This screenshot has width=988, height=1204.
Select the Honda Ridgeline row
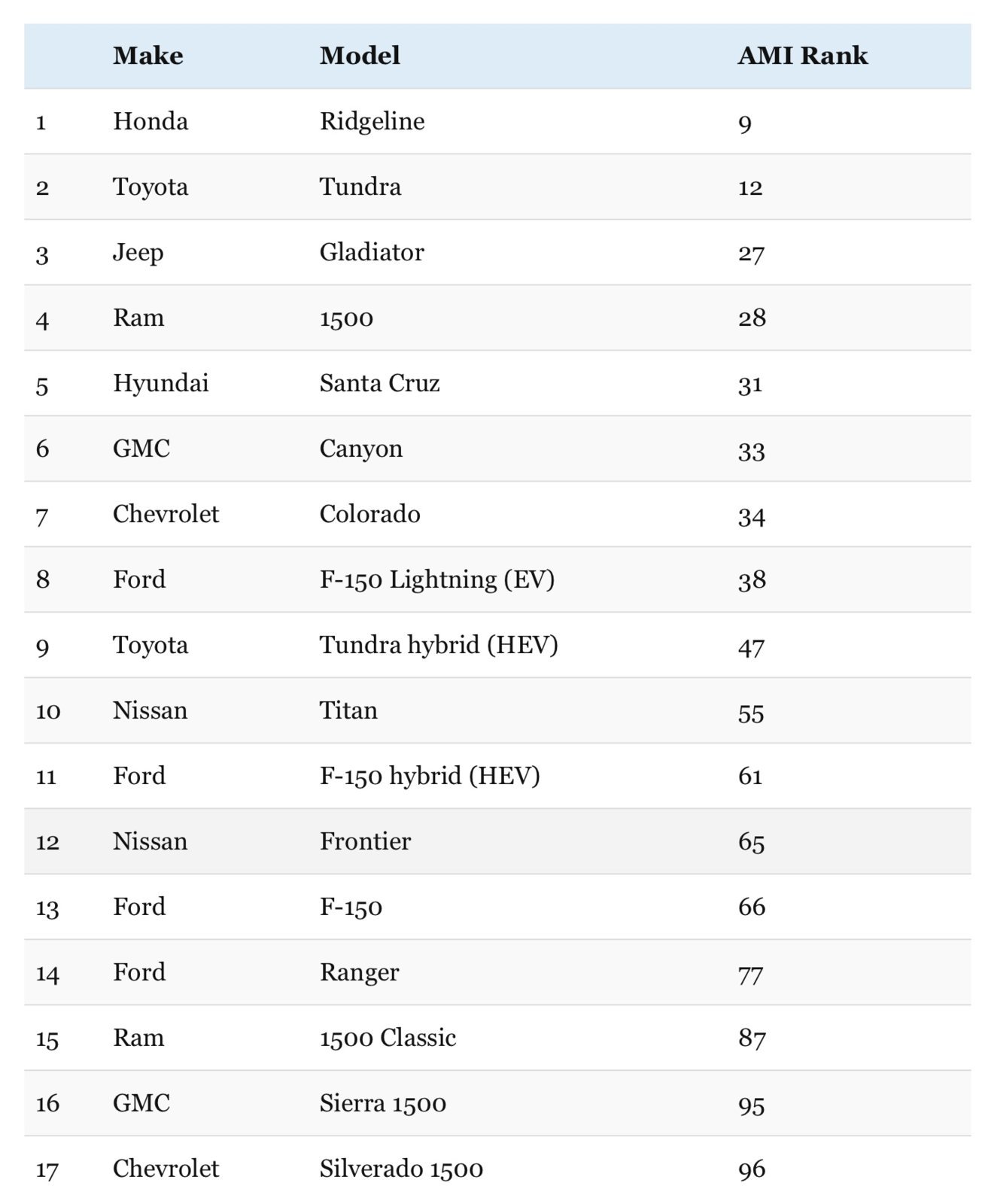(497, 122)
